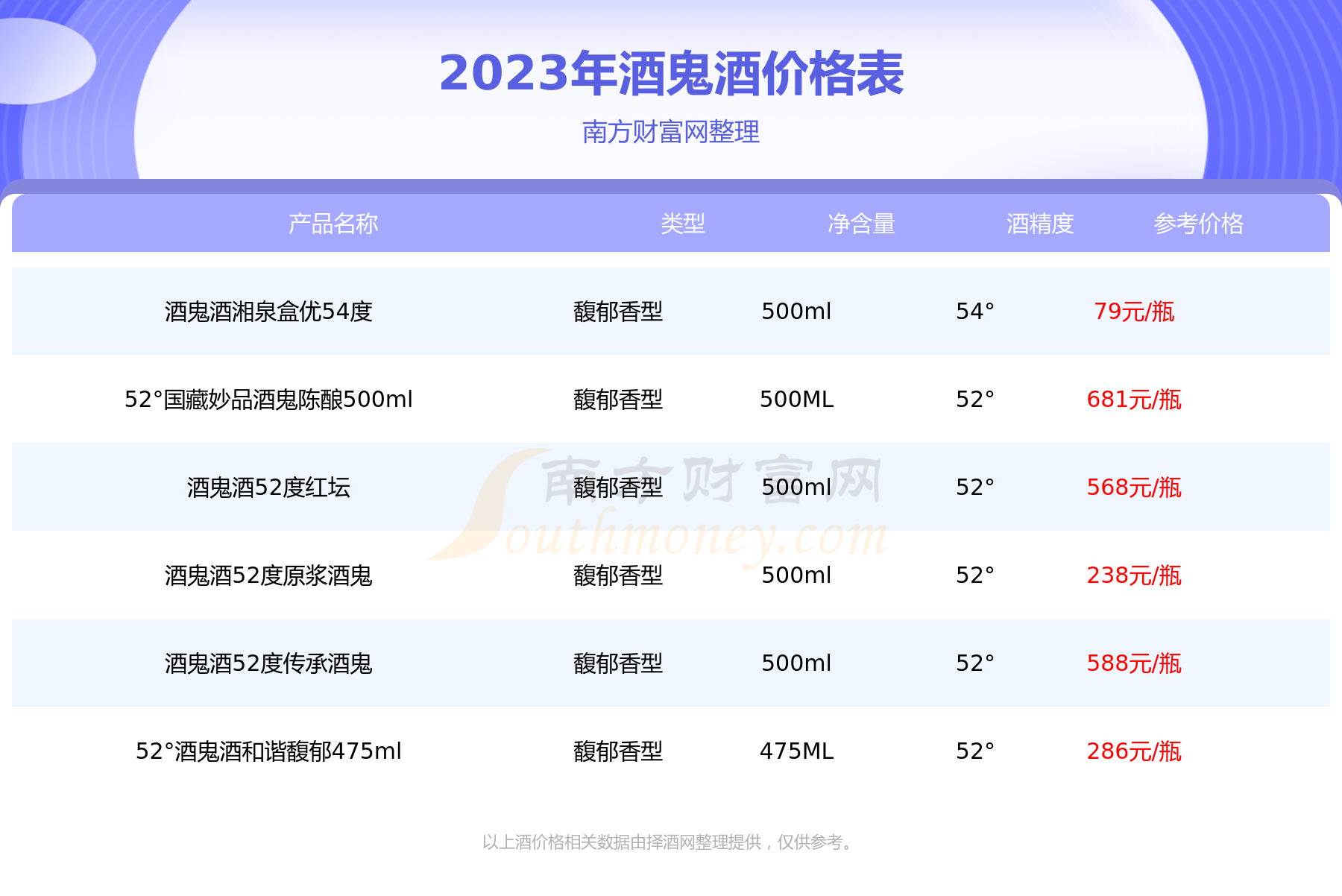
Task: Click product name 酒鬼酒52度红坛
Action: 268,488
